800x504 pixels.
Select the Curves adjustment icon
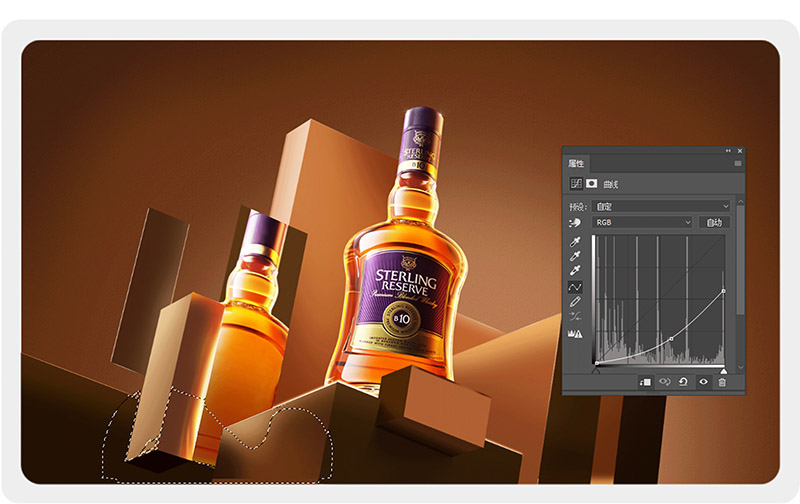576,184
